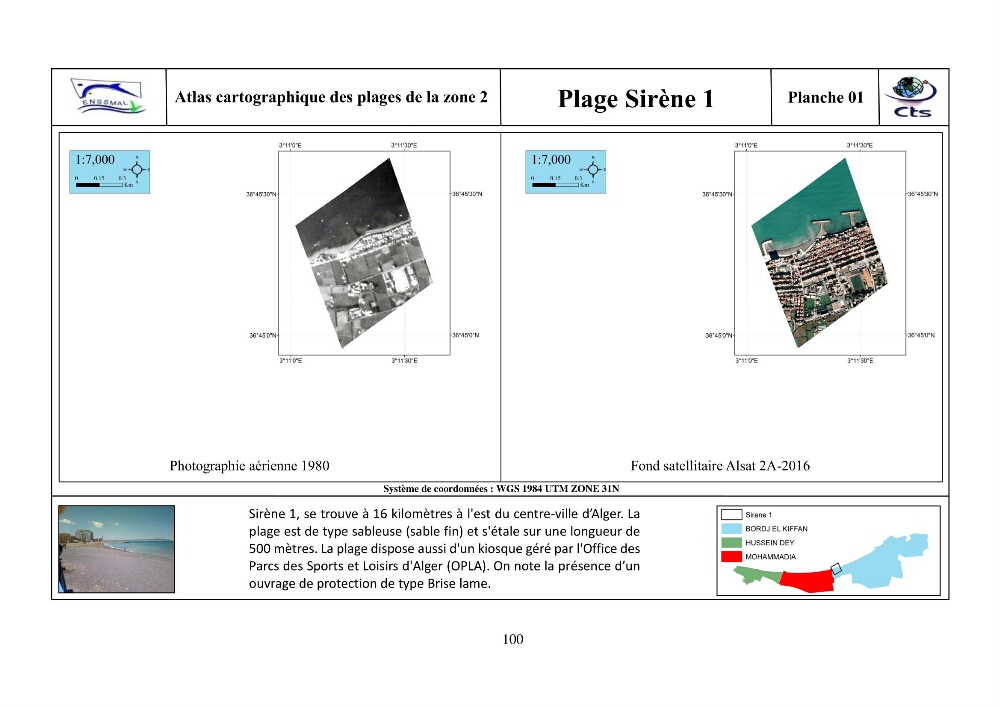Click the scale bar in right map
Image resolution: width=1000 pixels, height=707 pixels.
[556, 185]
